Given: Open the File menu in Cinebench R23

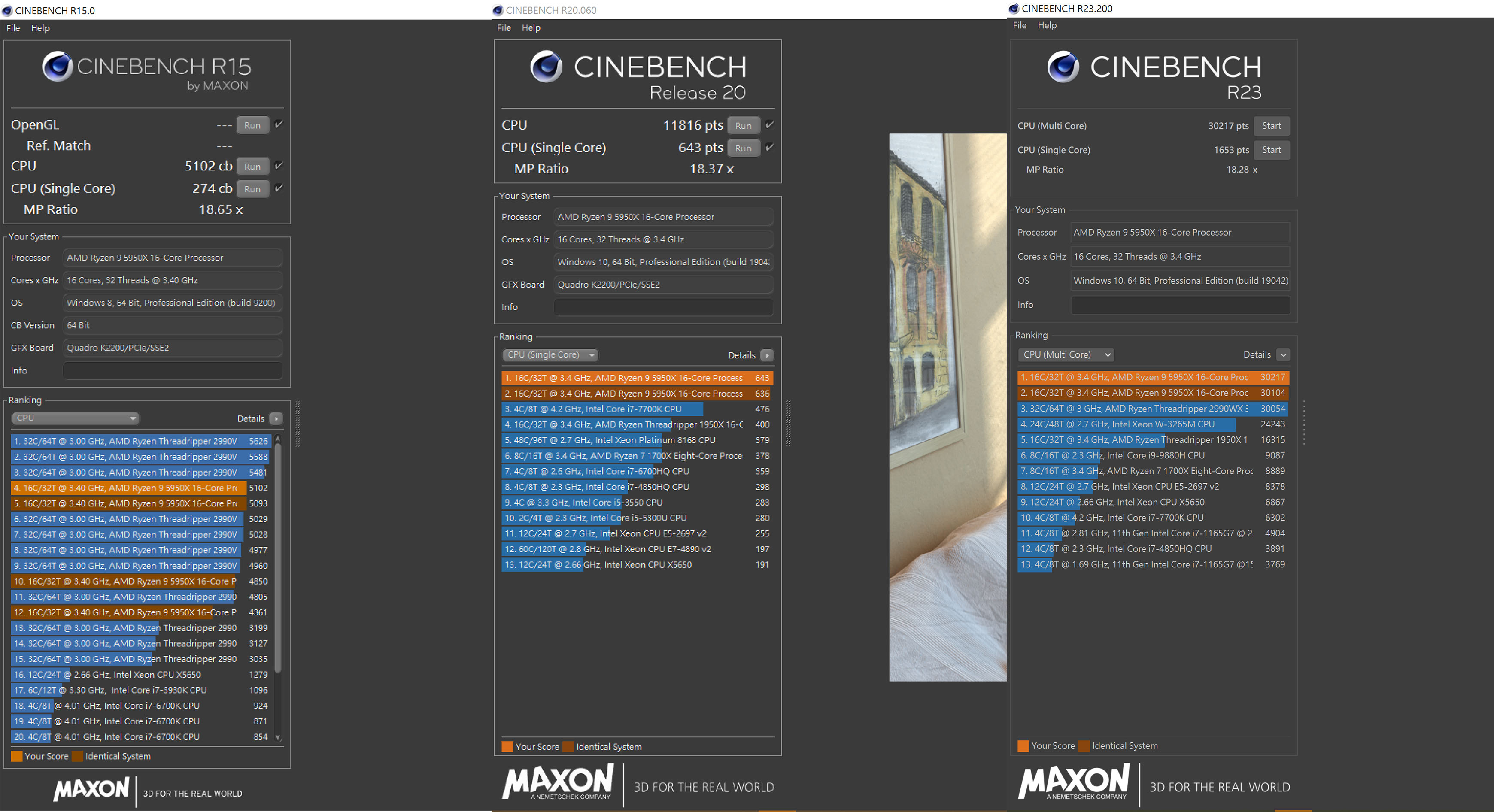Looking at the screenshot, I should pyautogui.click(x=1020, y=25).
